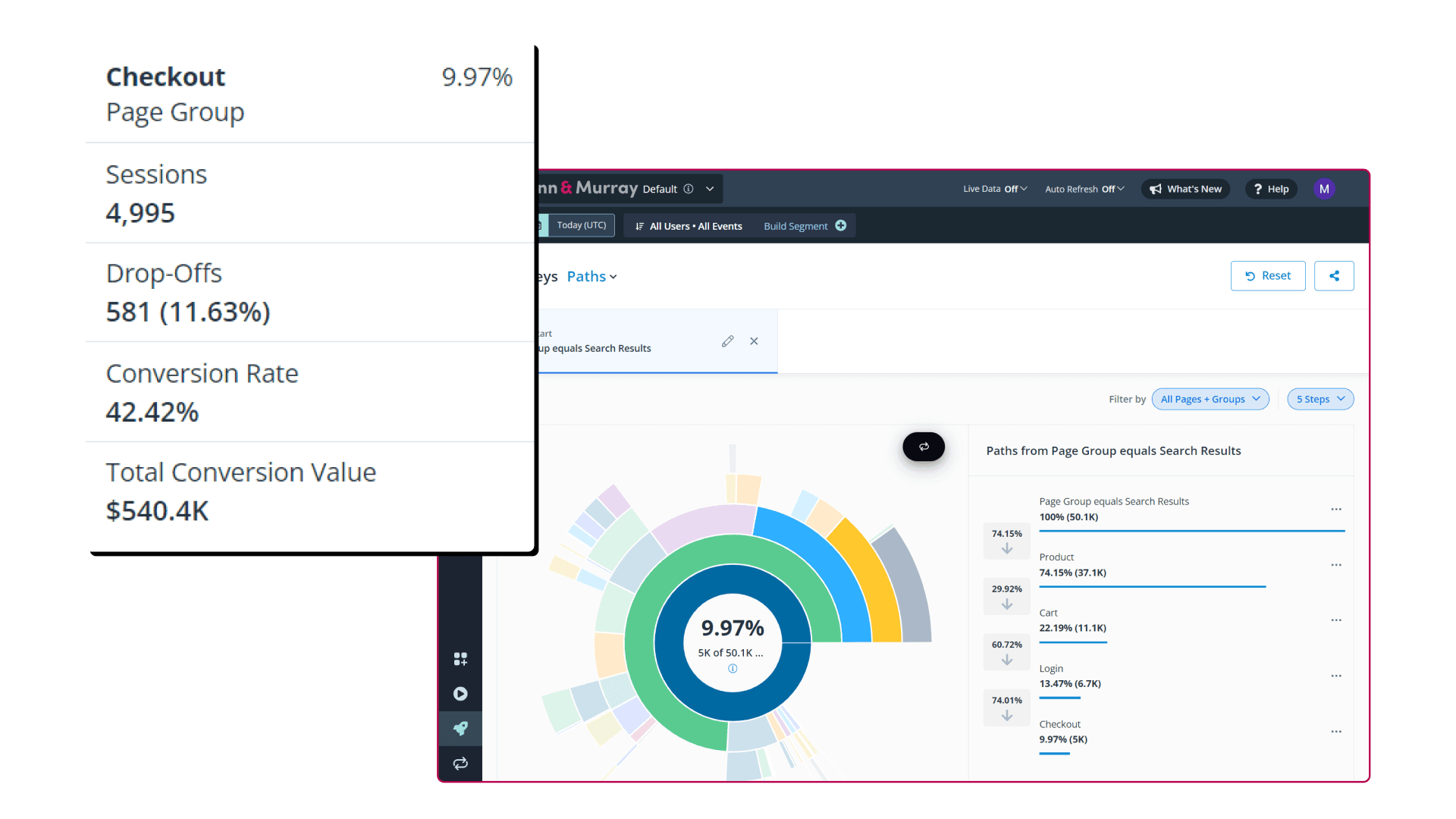Click the share icon next to Reset
The height and width of the screenshot is (819, 1456).
(x=1334, y=275)
